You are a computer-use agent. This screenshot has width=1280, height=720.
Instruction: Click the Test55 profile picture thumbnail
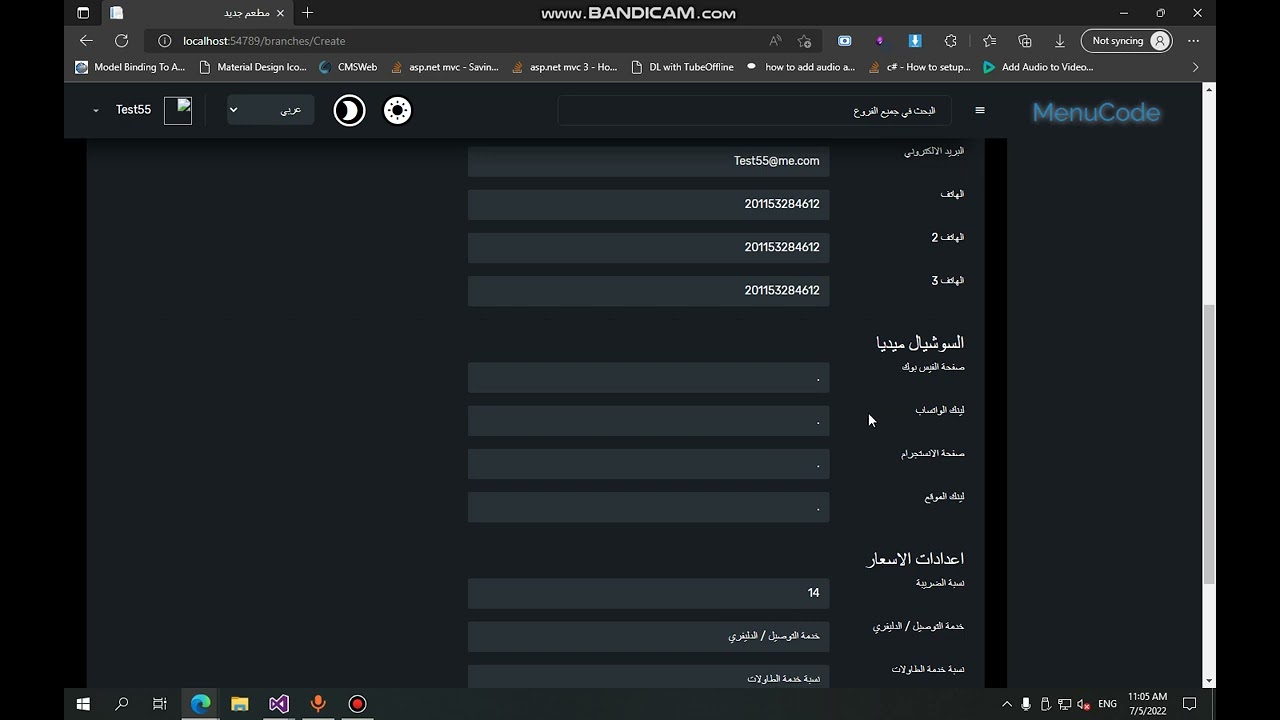tap(178, 110)
